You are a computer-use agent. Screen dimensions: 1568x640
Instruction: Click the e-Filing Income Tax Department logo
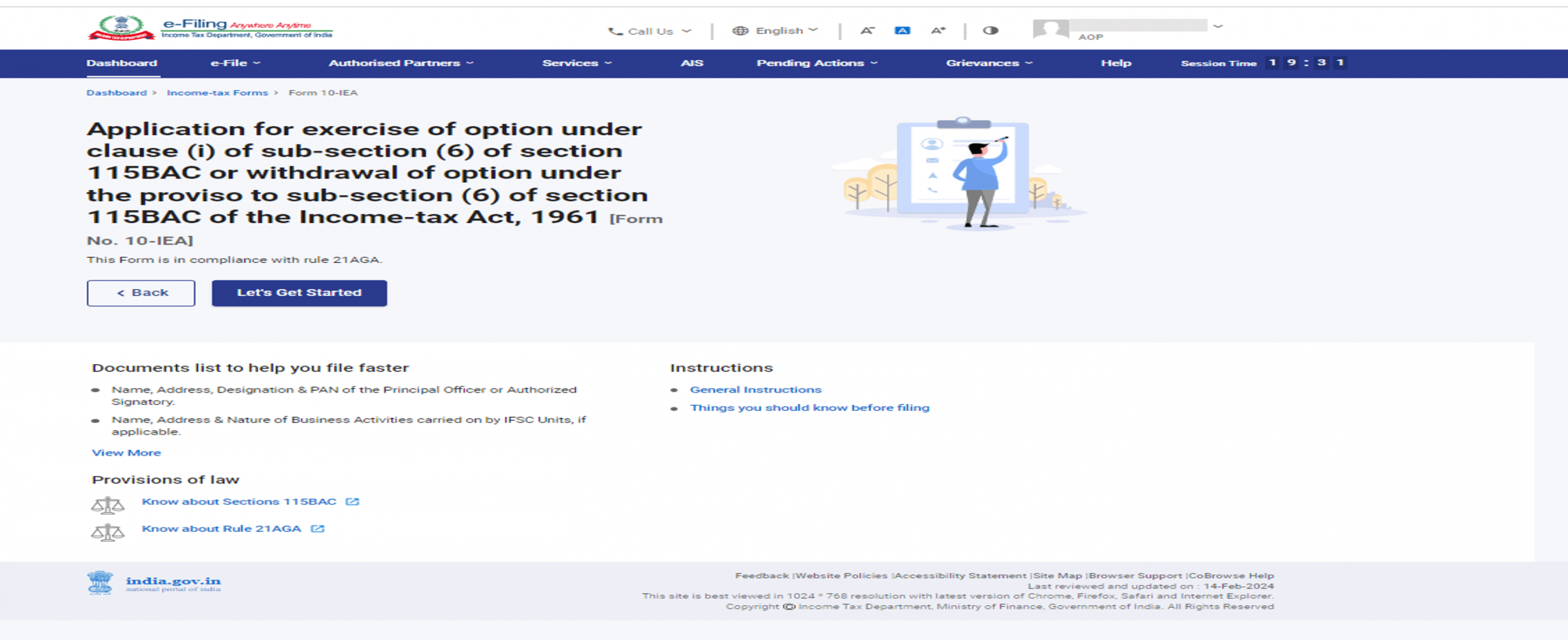(210, 28)
